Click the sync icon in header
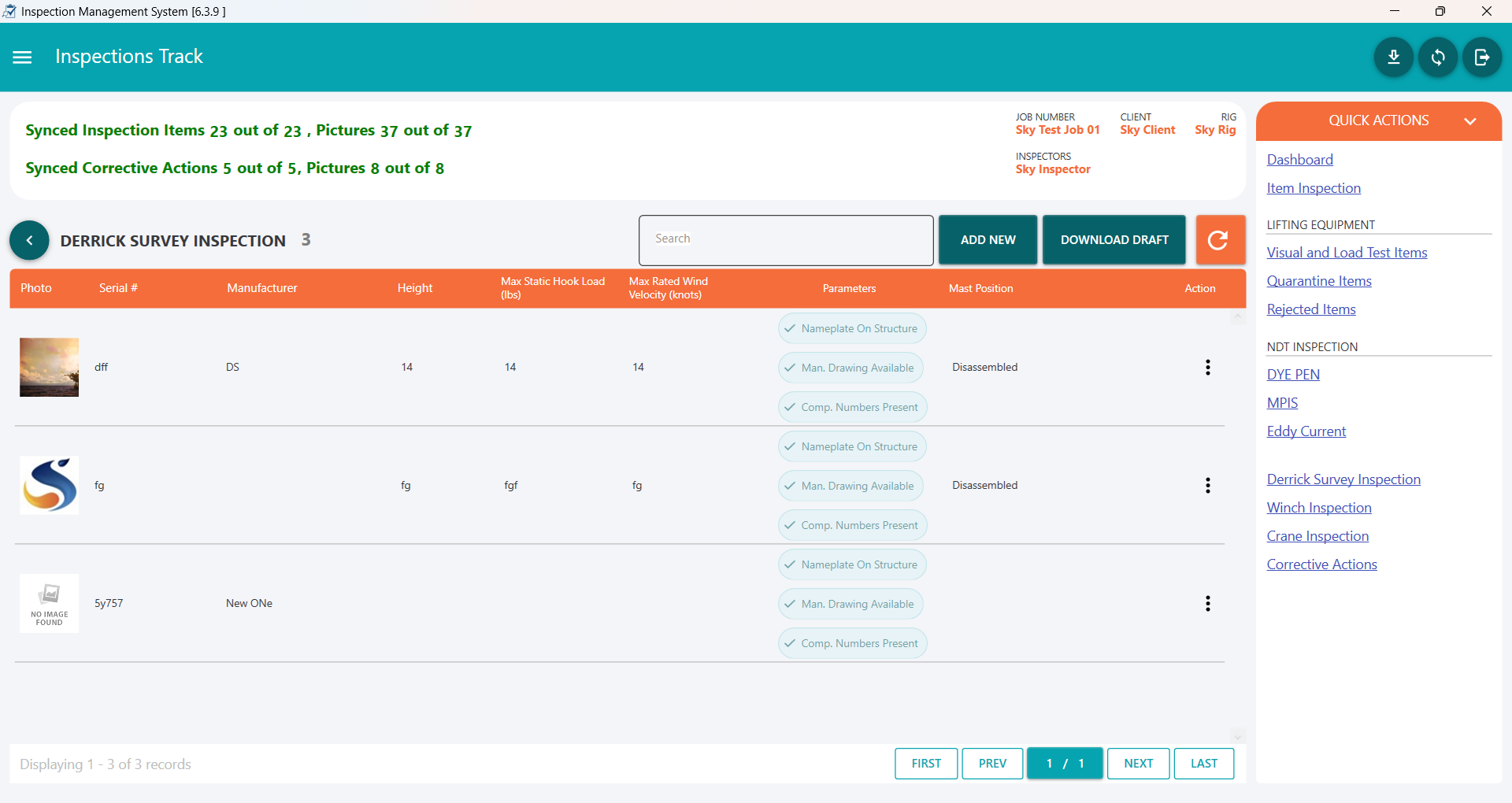This screenshot has height=803, width=1512. click(1437, 57)
